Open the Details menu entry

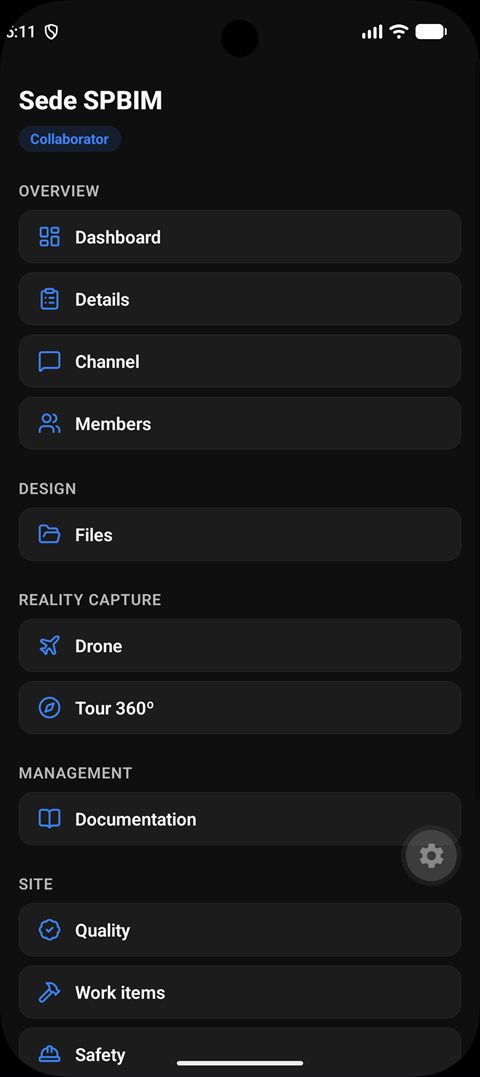point(240,299)
